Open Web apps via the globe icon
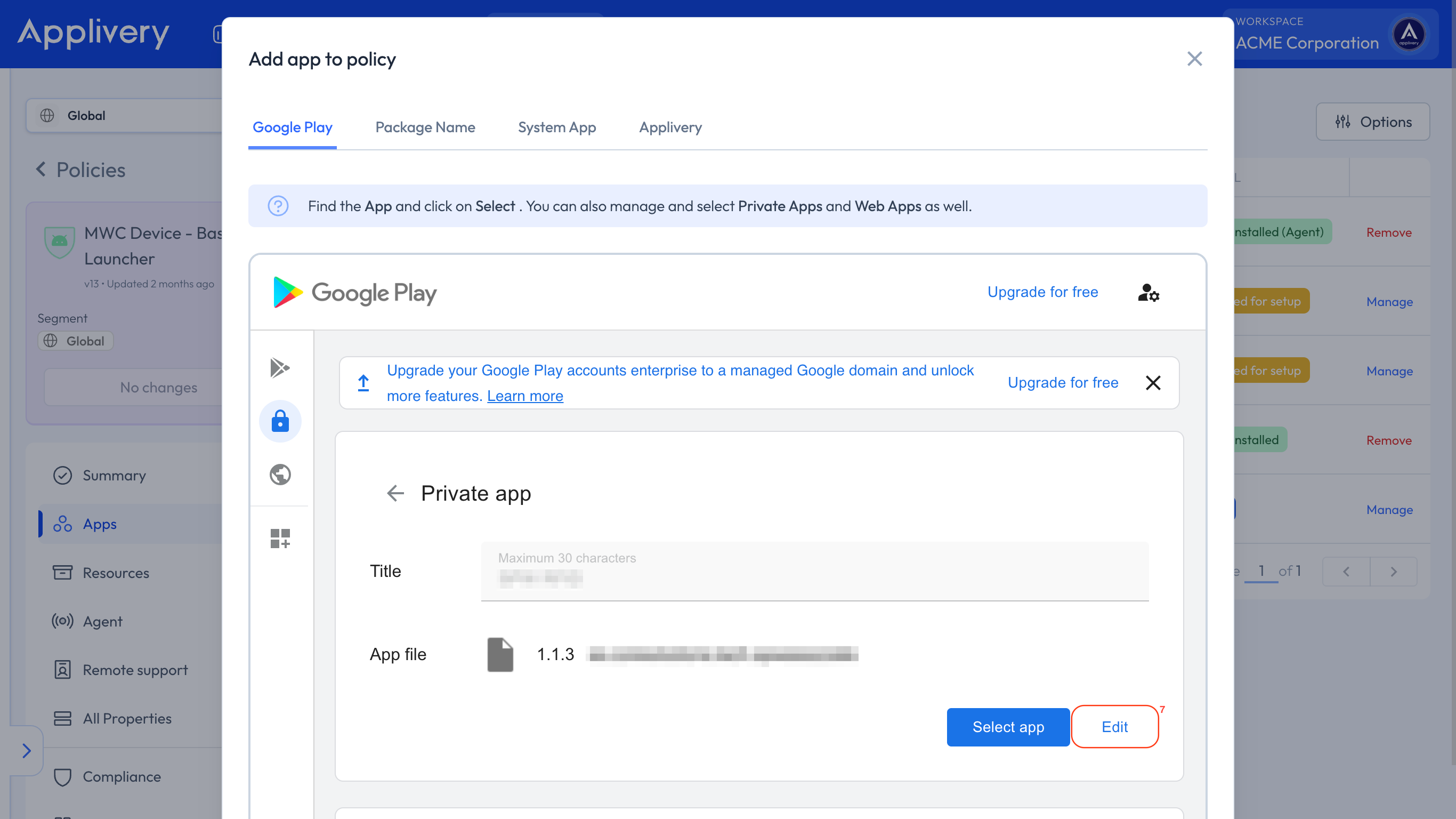 (x=280, y=474)
